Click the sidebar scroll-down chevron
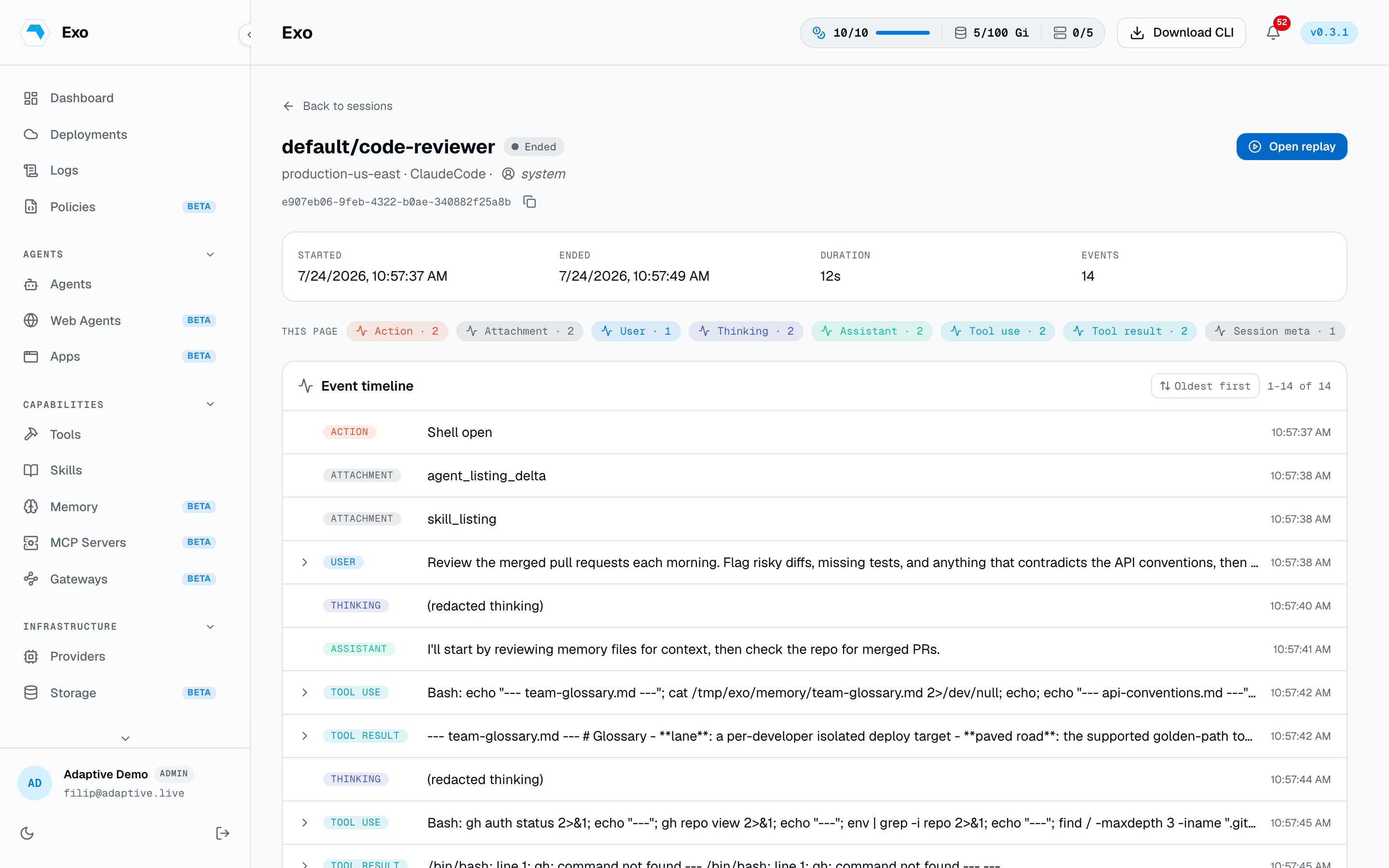1389x868 pixels. pos(125,738)
